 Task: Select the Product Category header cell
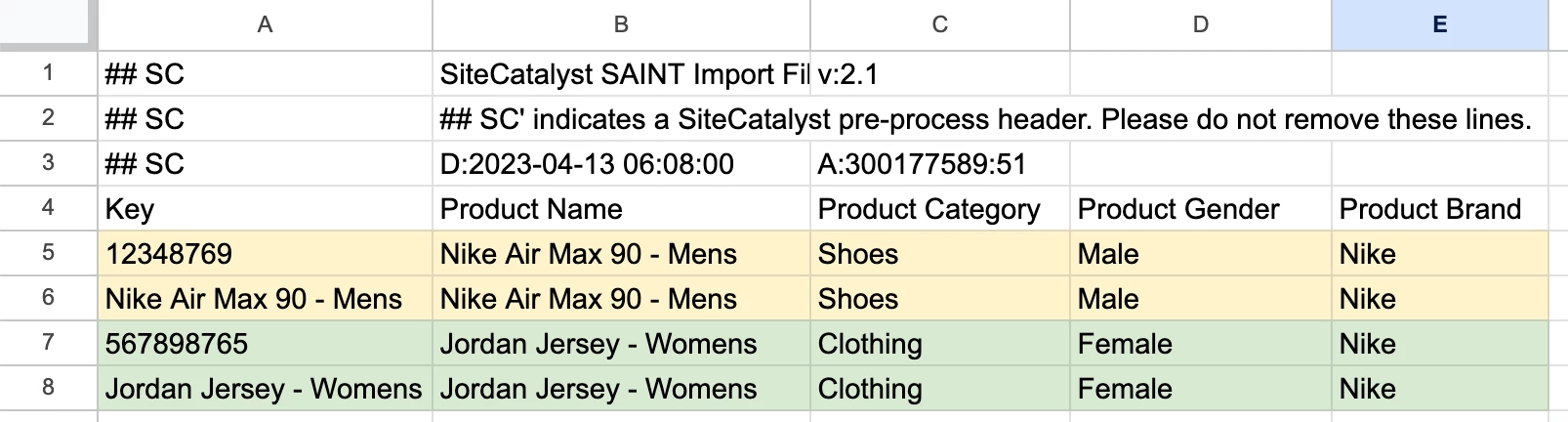pyautogui.click(x=940, y=208)
